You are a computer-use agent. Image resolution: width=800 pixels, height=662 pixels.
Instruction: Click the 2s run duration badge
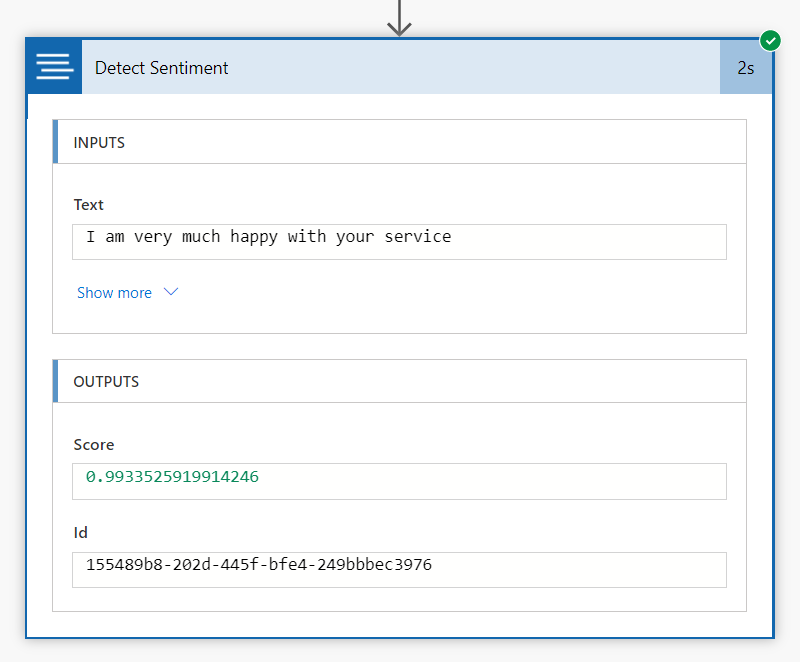click(745, 68)
